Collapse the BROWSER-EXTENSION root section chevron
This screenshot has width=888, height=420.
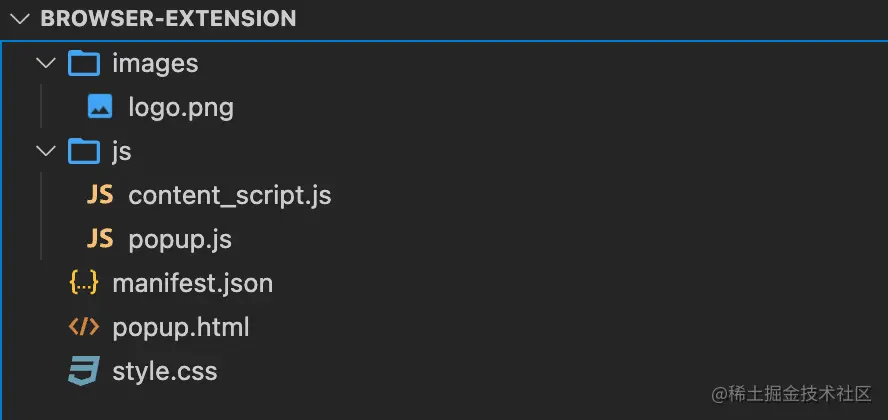coord(17,18)
